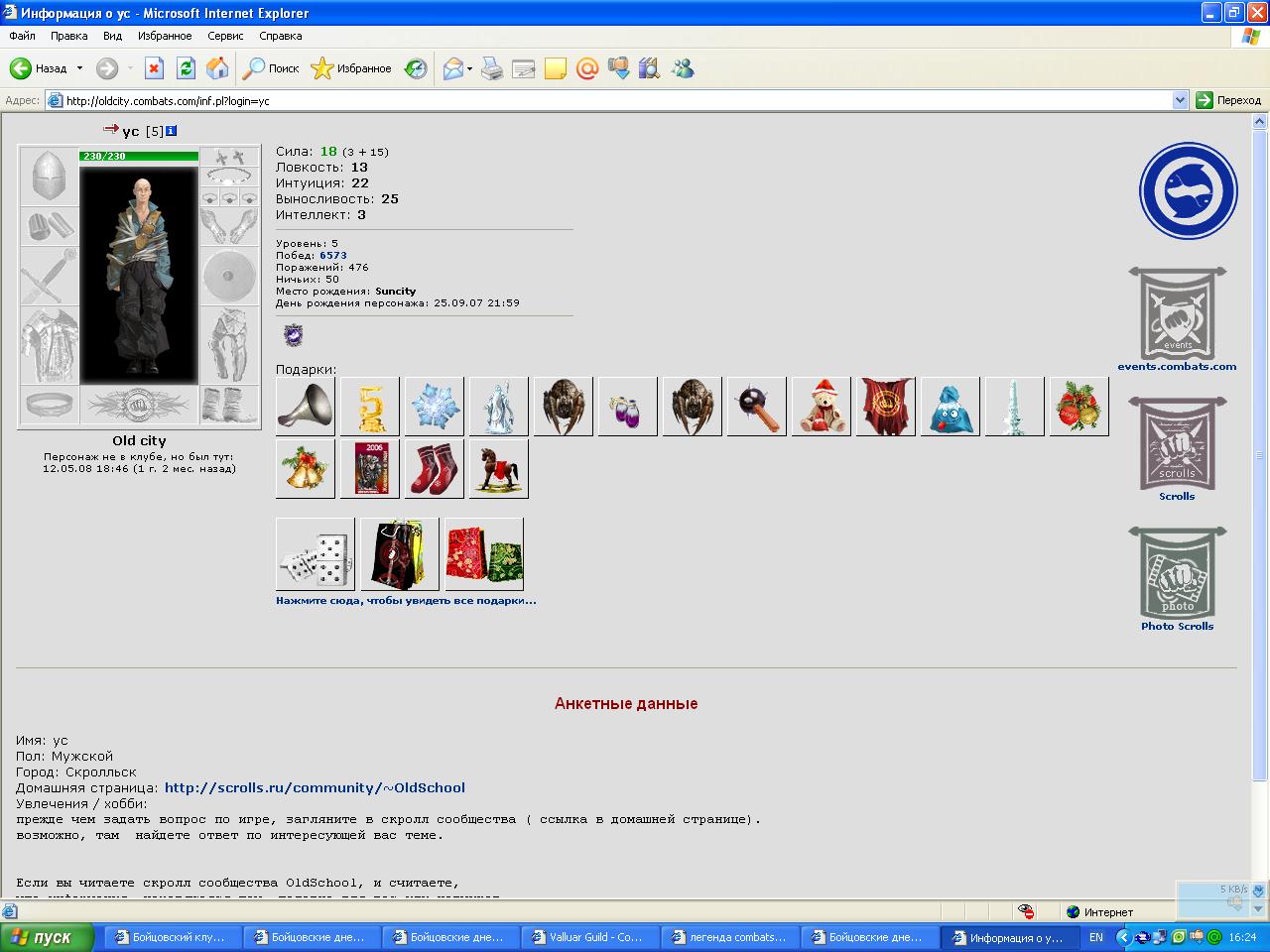Launch Messenger from the toolbar icon

click(x=682, y=68)
